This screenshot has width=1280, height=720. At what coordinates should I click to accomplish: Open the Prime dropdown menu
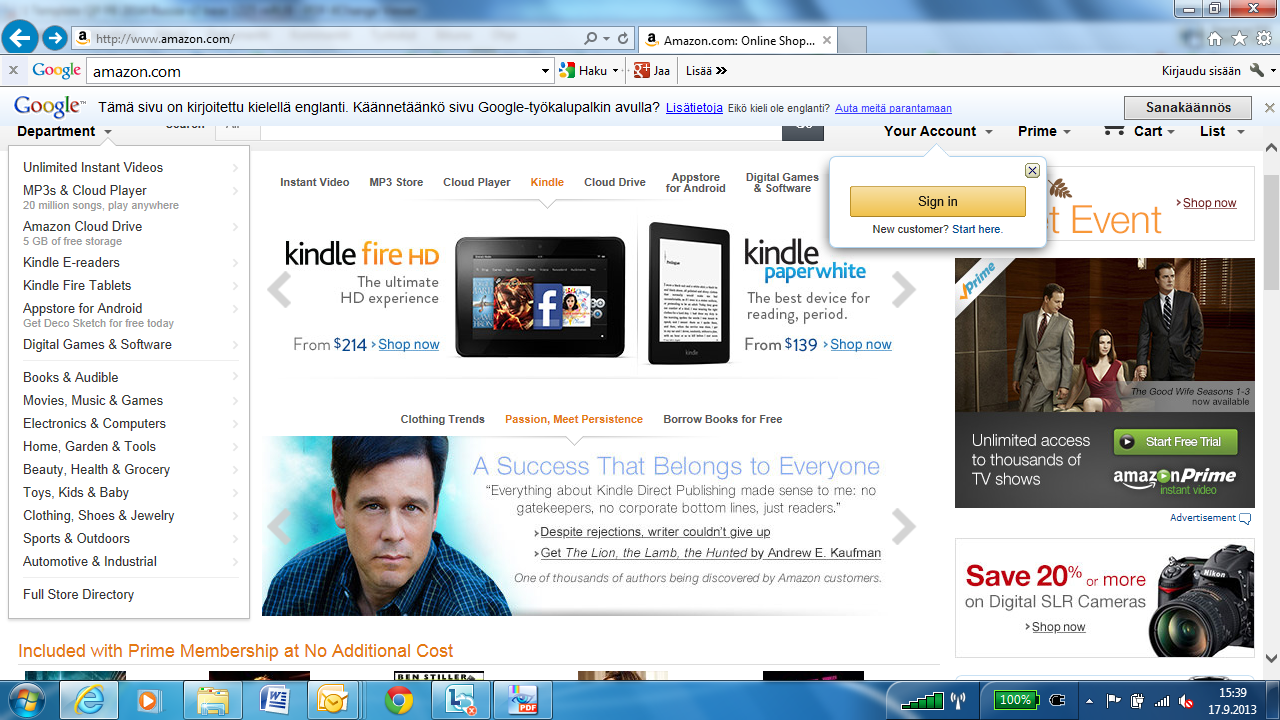1045,131
